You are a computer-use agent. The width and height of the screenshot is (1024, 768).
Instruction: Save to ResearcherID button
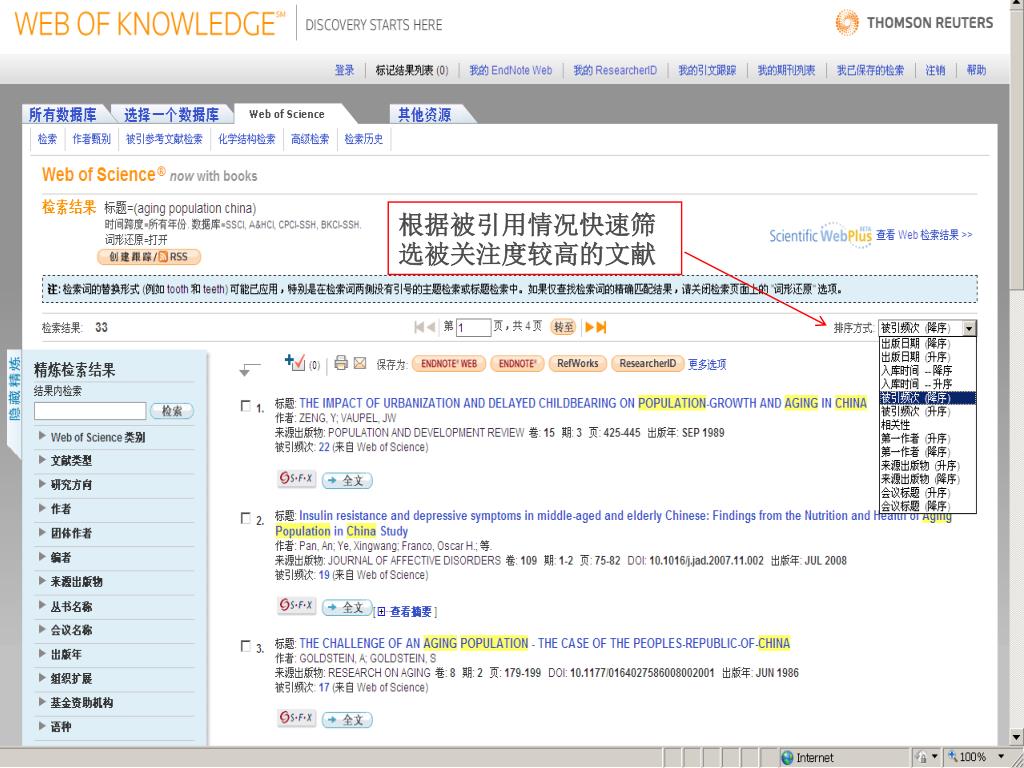pyautogui.click(x=647, y=364)
